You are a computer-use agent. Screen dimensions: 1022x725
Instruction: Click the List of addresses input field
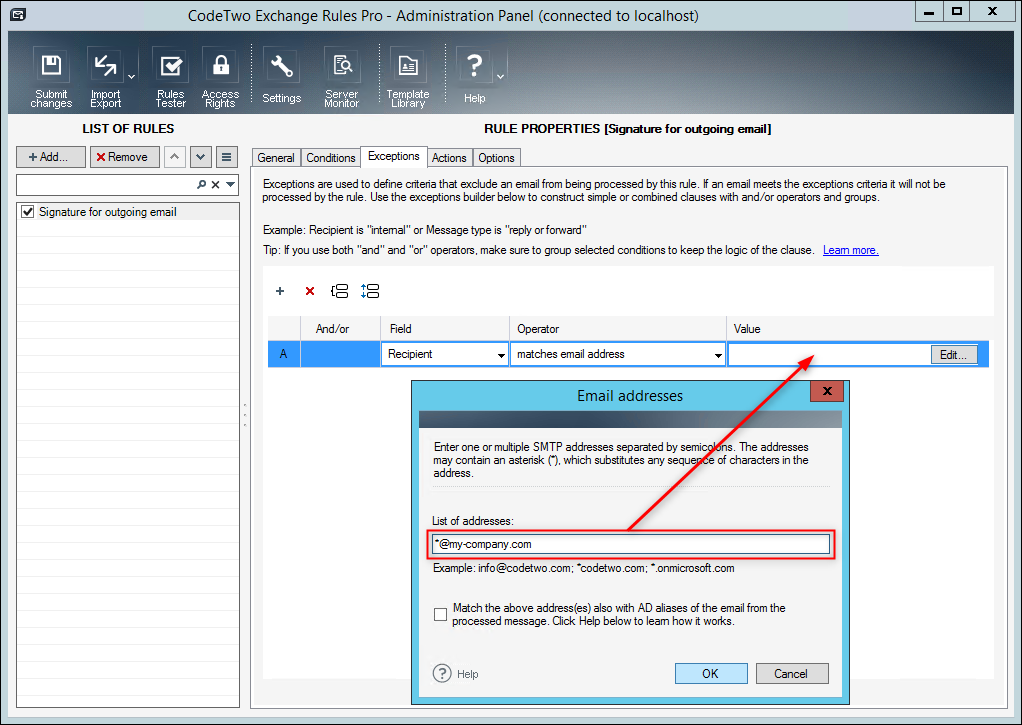631,544
